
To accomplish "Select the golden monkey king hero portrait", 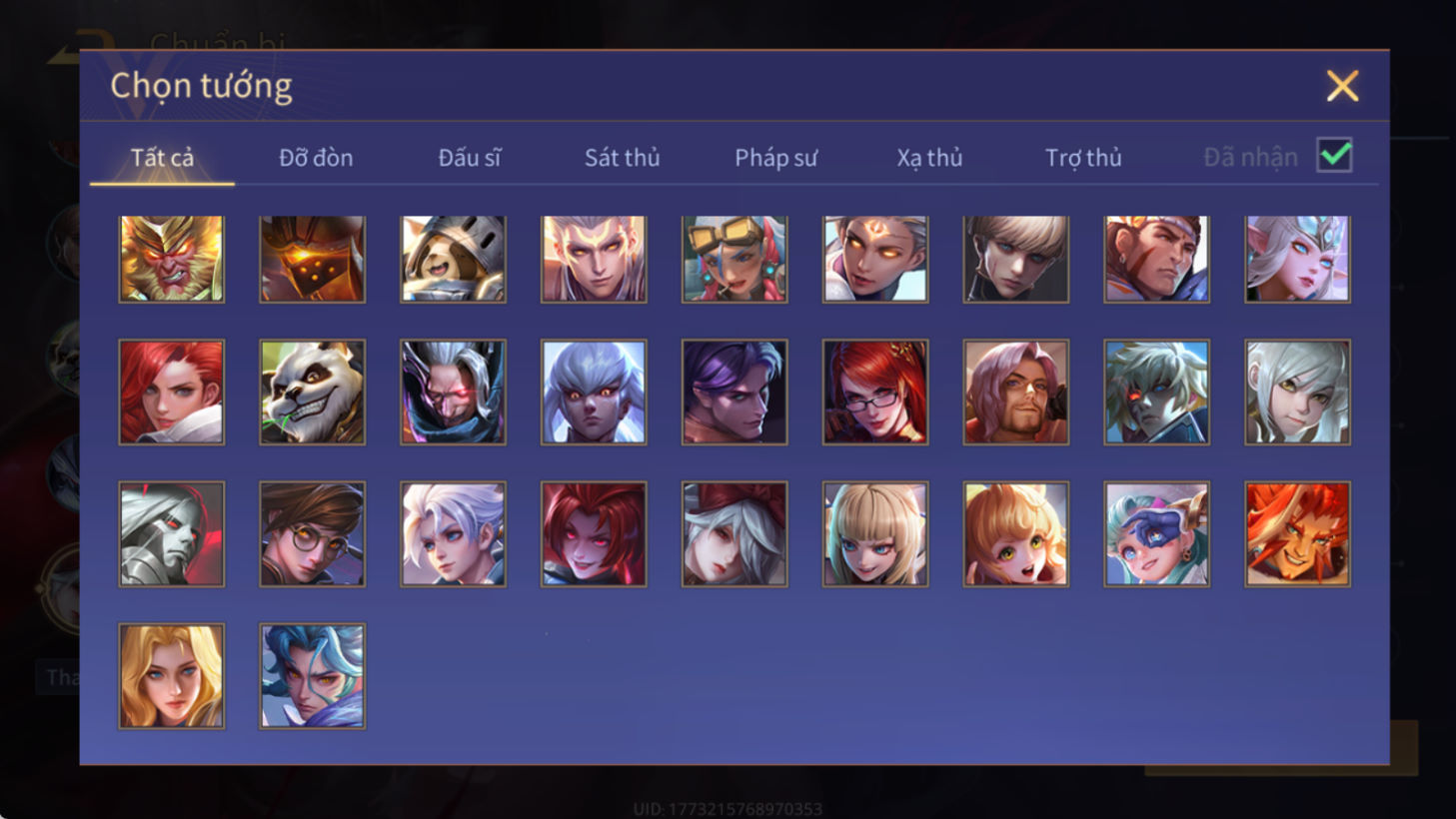I will 171,259.
